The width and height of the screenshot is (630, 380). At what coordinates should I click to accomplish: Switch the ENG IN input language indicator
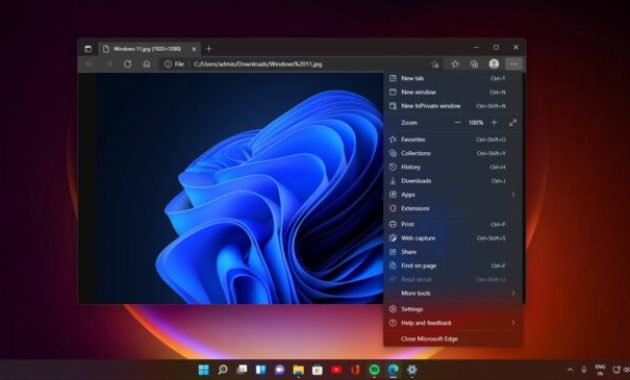pyautogui.click(x=600, y=370)
